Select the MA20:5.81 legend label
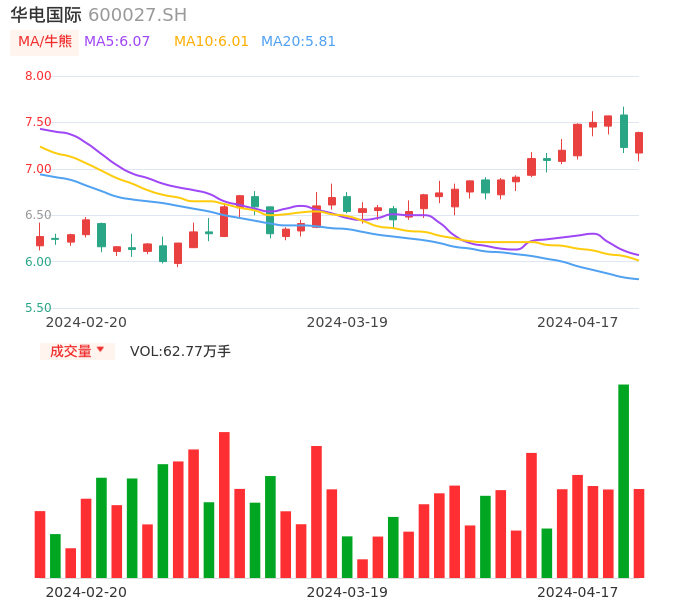 tap(298, 42)
